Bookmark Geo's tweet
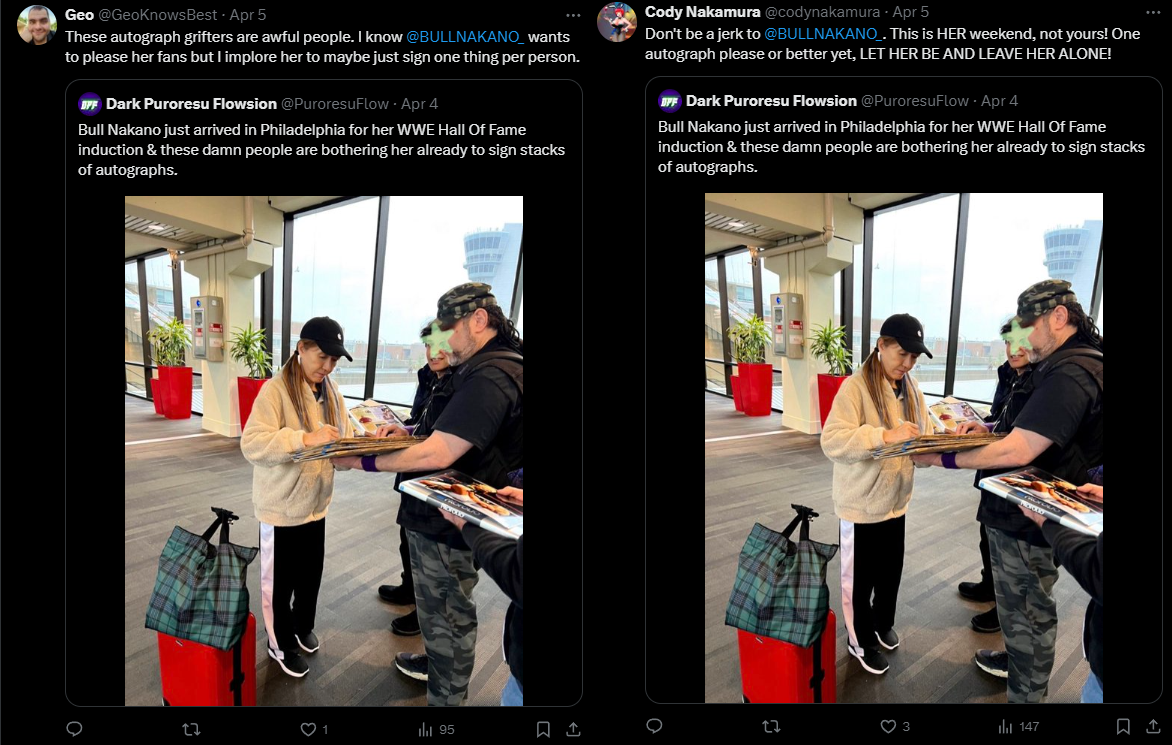The width and height of the screenshot is (1172, 745). click(x=543, y=729)
